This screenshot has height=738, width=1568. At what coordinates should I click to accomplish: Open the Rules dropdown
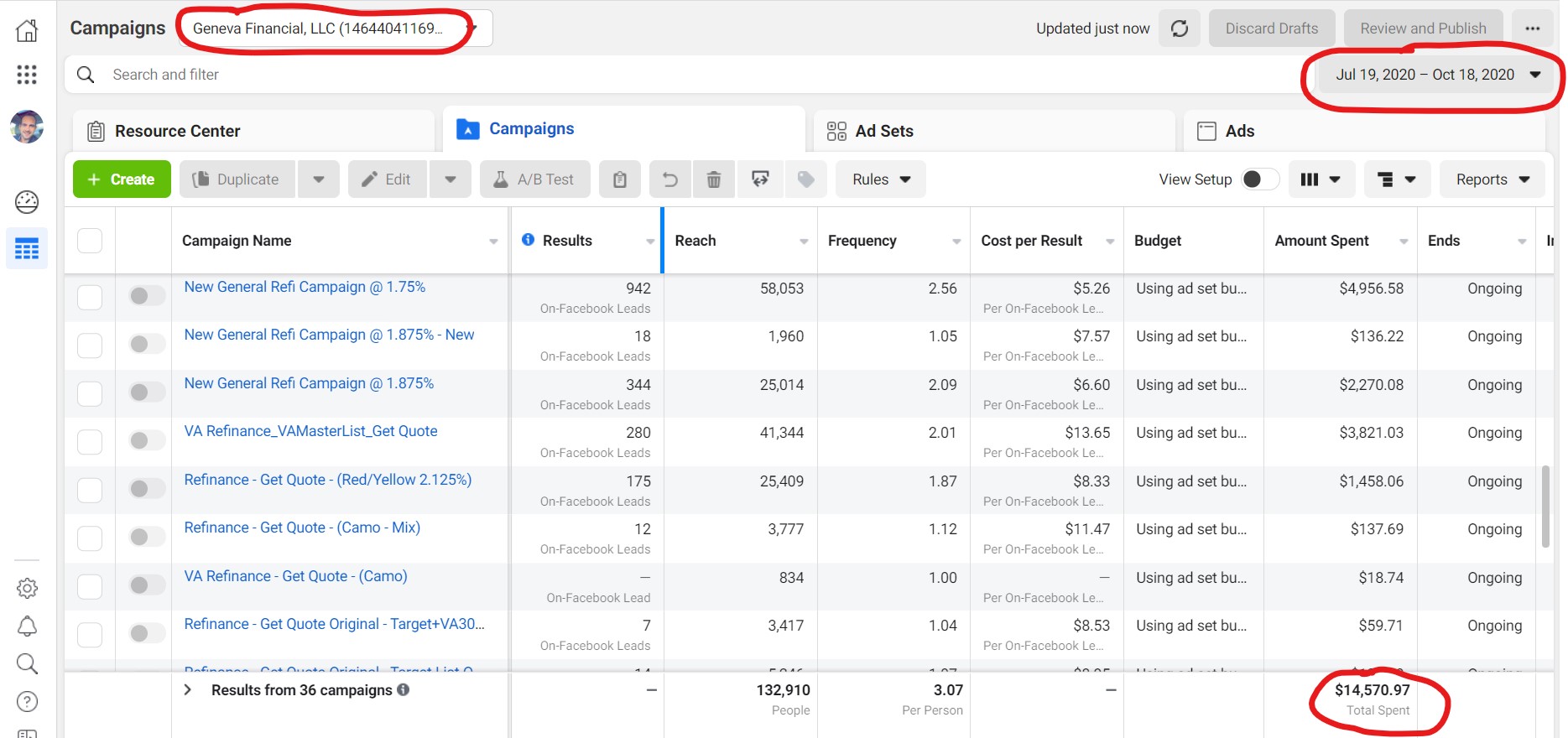[881, 179]
